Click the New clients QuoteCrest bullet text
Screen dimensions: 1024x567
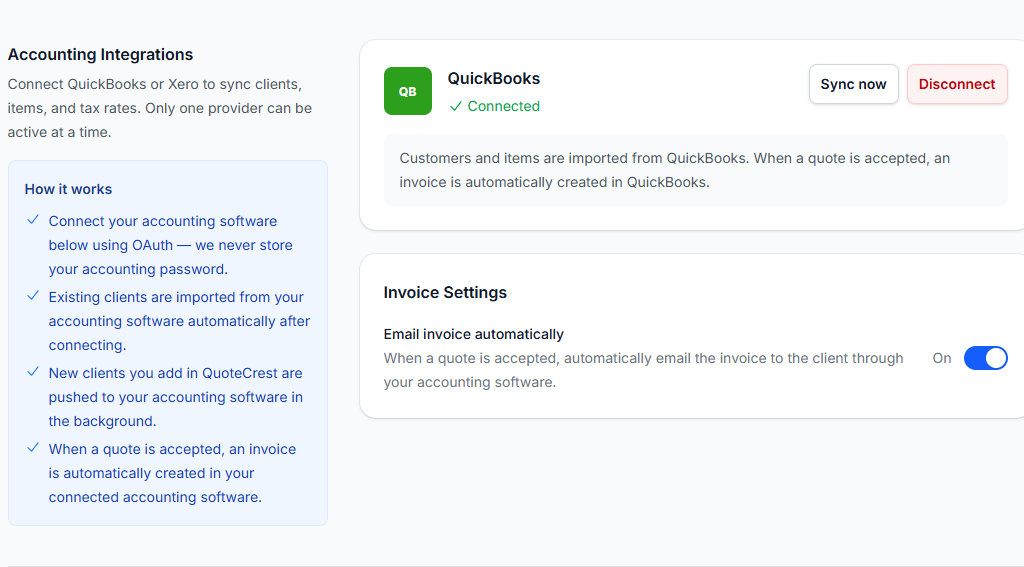[x=176, y=397]
